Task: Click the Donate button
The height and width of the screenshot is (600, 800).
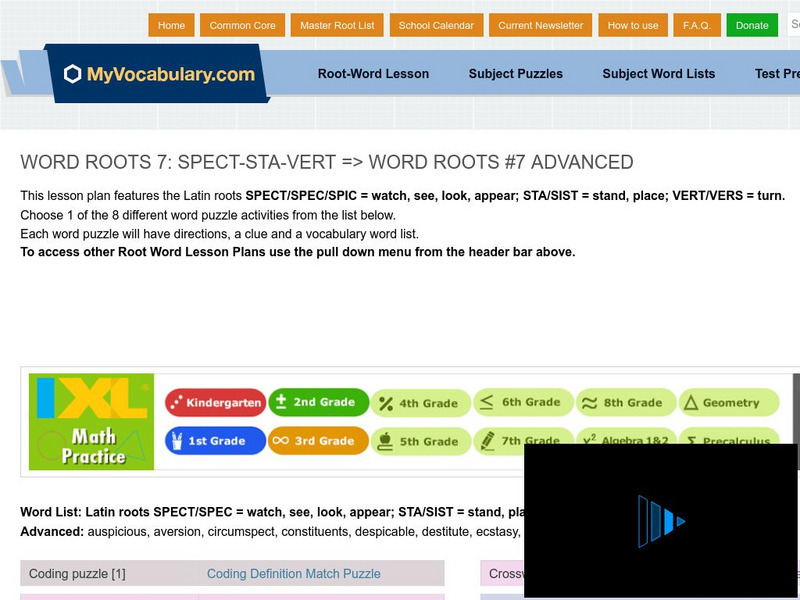Action: pyautogui.click(x=752, y=25)
